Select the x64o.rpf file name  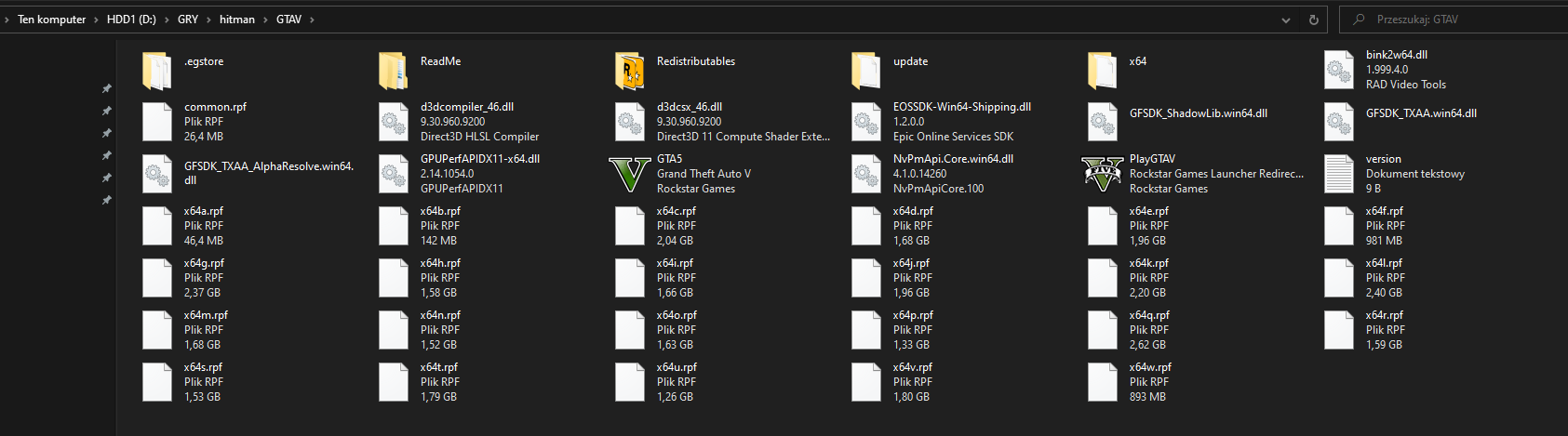point(677,315)
